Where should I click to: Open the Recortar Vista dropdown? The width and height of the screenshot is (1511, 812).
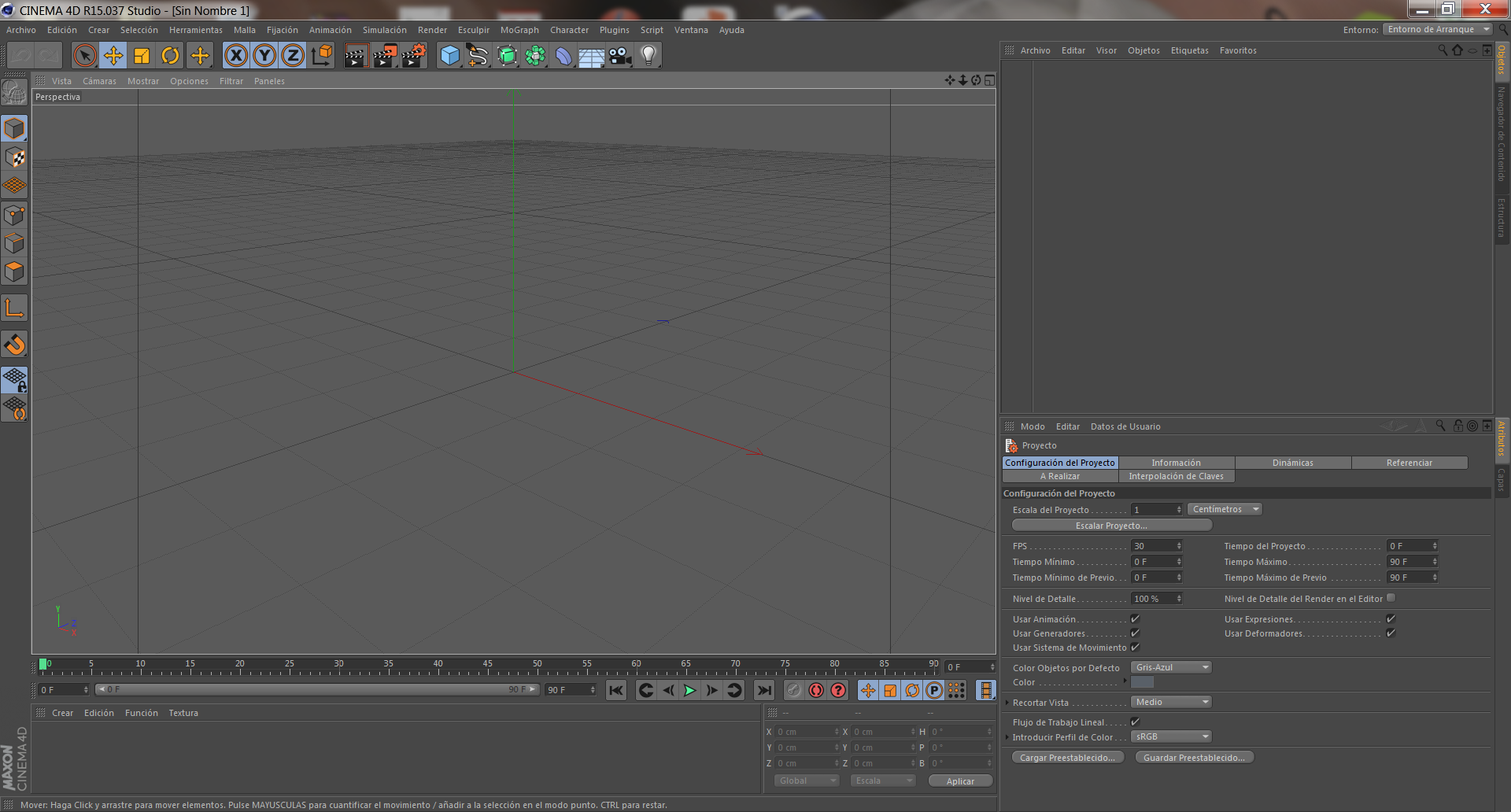click(x=1171, y=702)
